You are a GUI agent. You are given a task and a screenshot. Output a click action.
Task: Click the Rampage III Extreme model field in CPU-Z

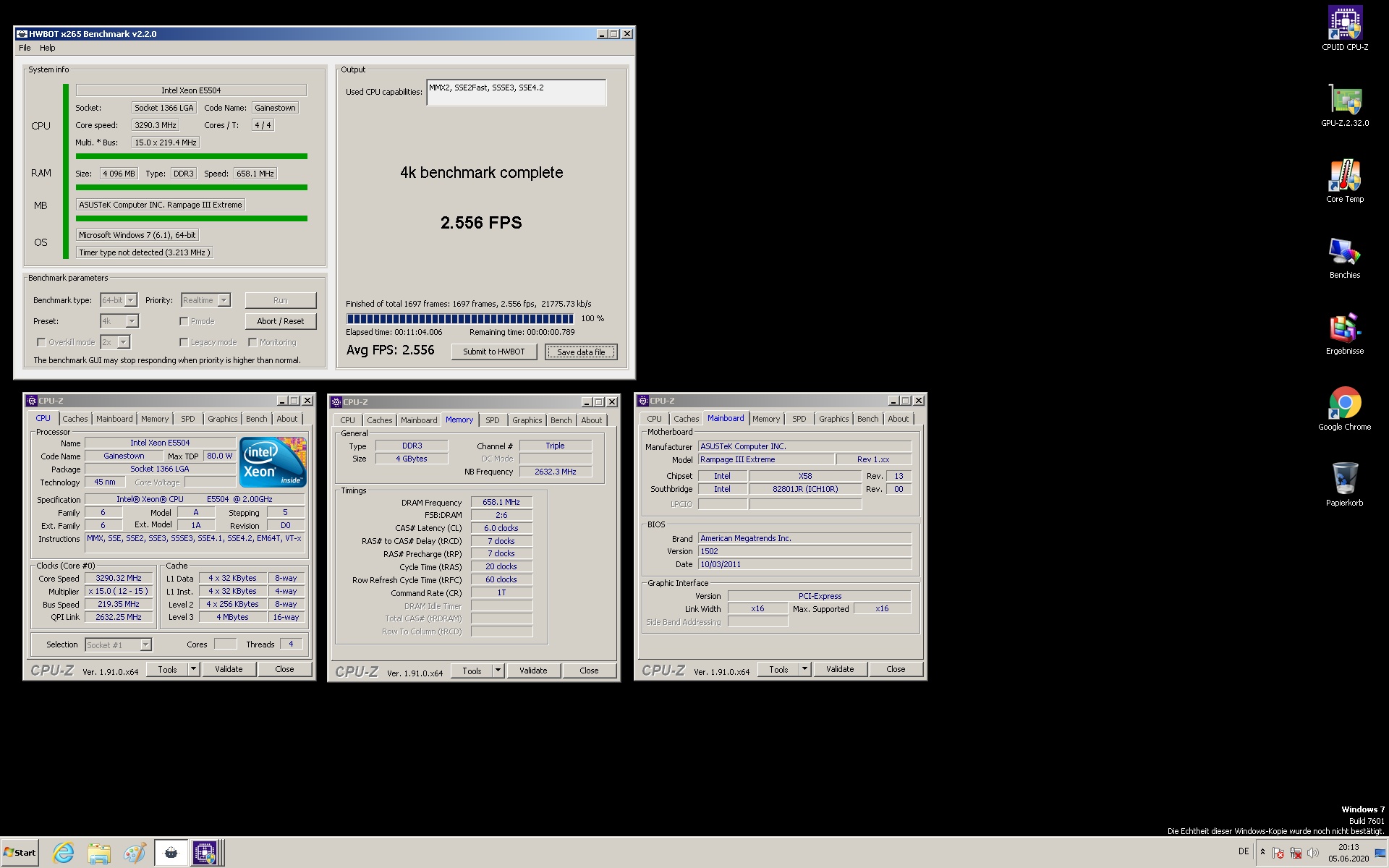765,459
